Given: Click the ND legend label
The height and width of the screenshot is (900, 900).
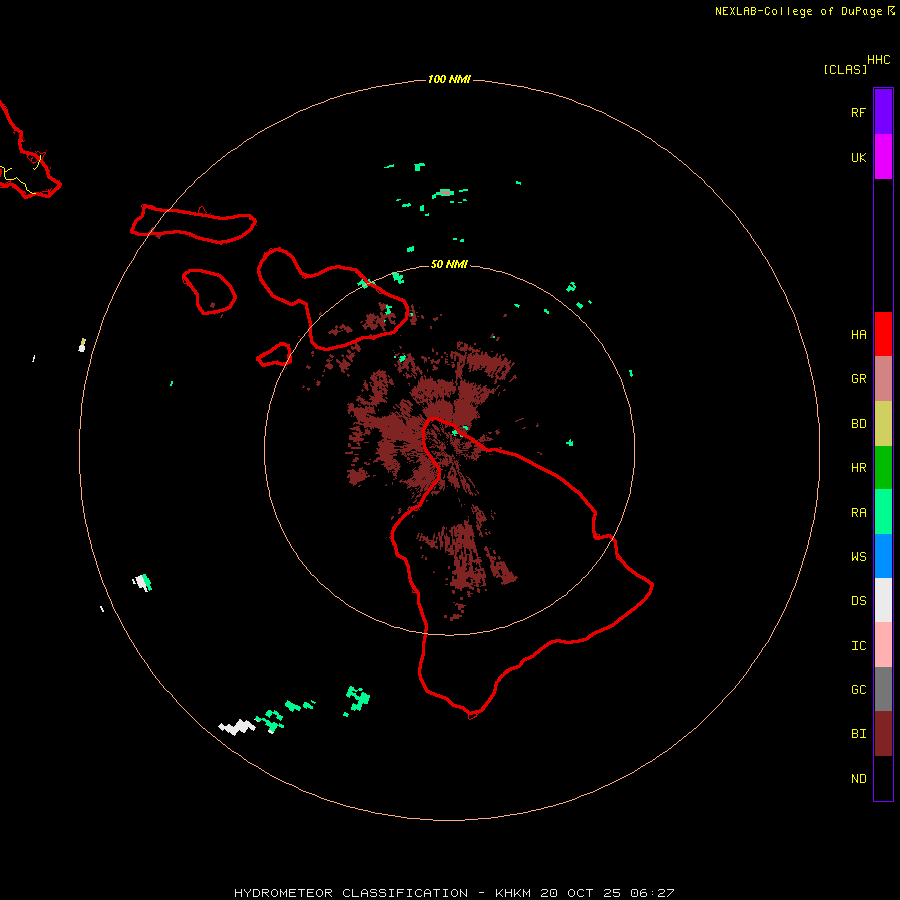Looking at the screenshot, I should point(858,779).
